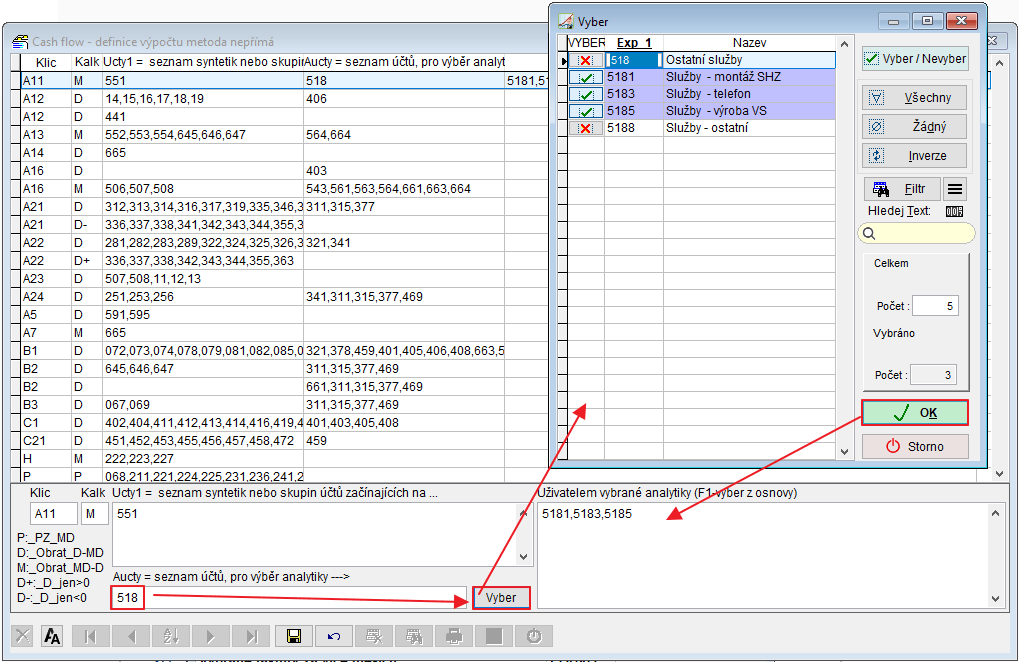Click Žádný to deselect all rows
The height and width of the screenshot is (662, 1019).
[915, 127]
